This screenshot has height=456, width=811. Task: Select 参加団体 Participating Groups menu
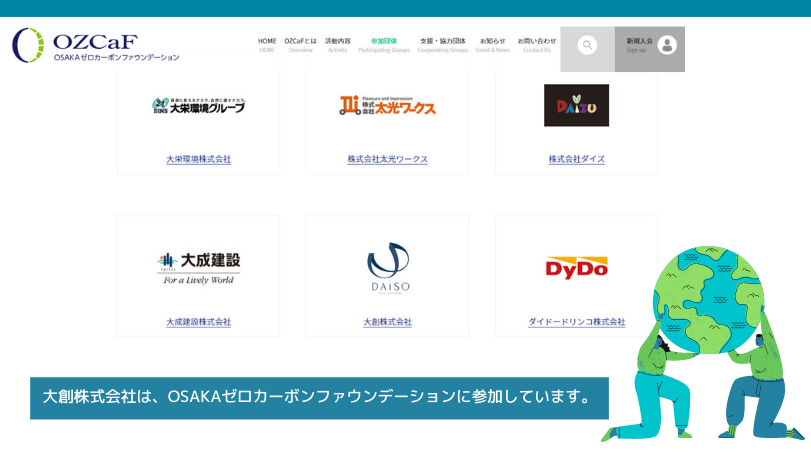tap(384, 45)
